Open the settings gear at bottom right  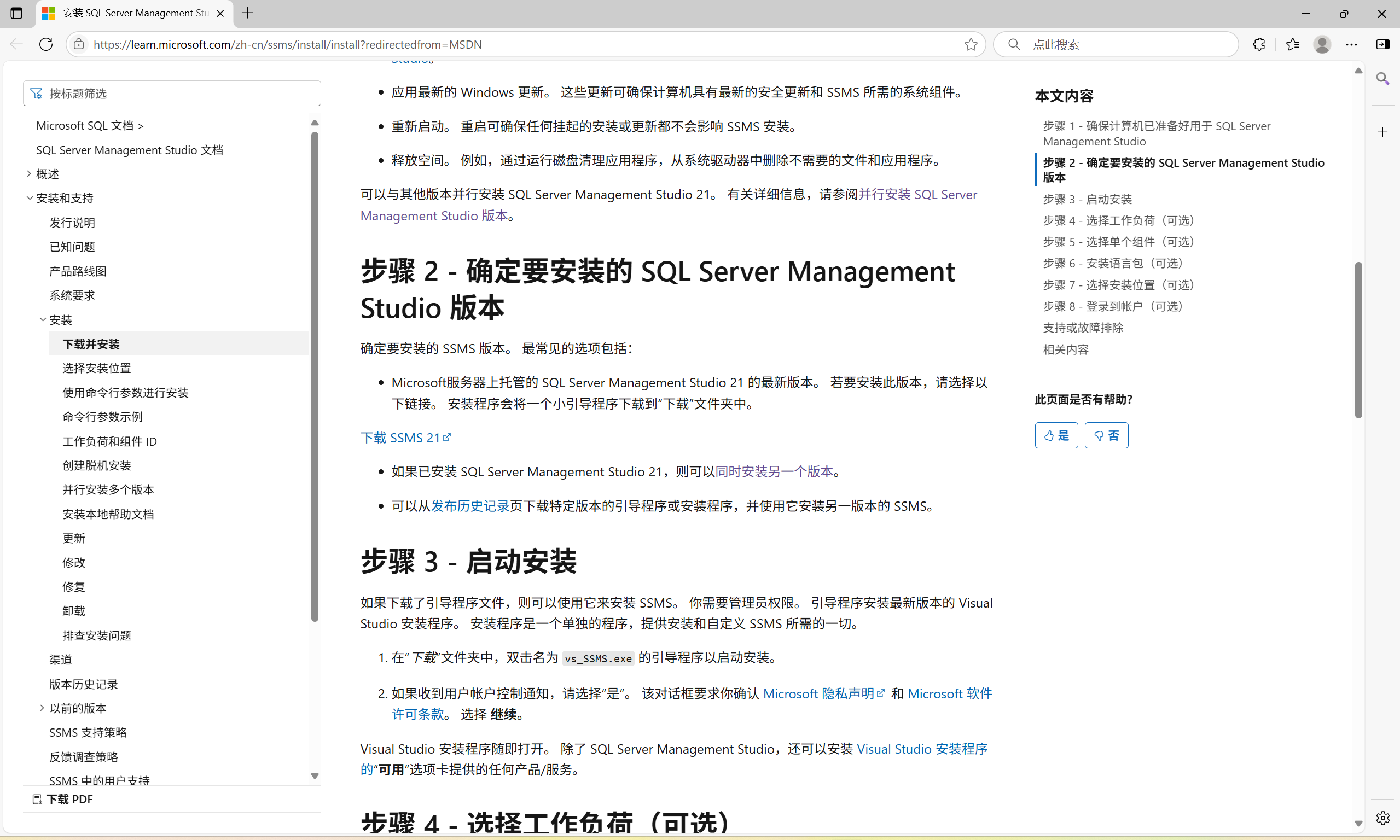pos(1383,818)
